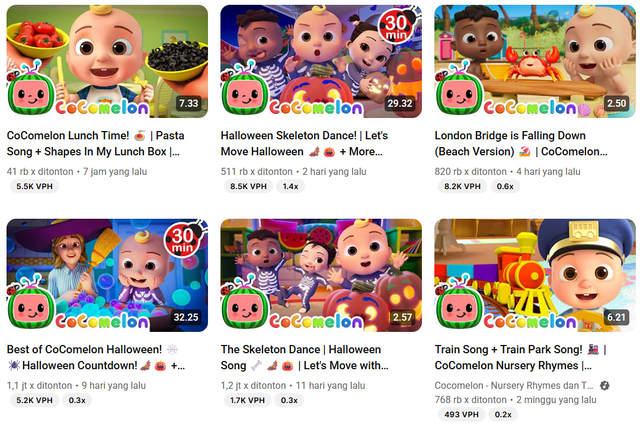Screen dimensions: 640x428
Task: Click 'Train Song + Train Park Song!' title
Action: [520, 357]
